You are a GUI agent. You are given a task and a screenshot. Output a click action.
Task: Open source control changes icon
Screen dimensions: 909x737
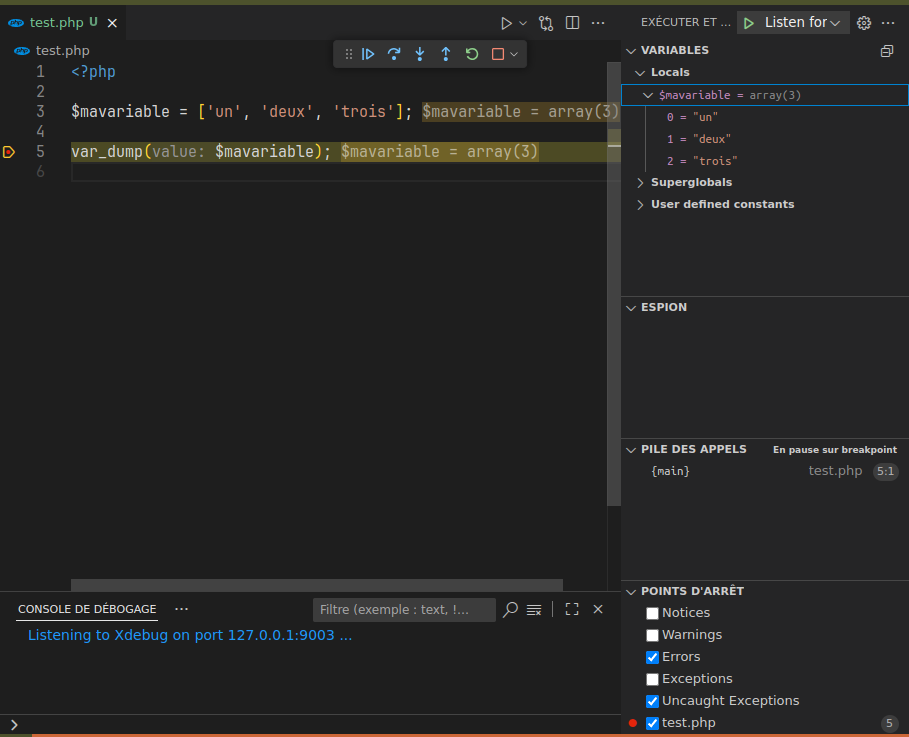tap(546, 23)
